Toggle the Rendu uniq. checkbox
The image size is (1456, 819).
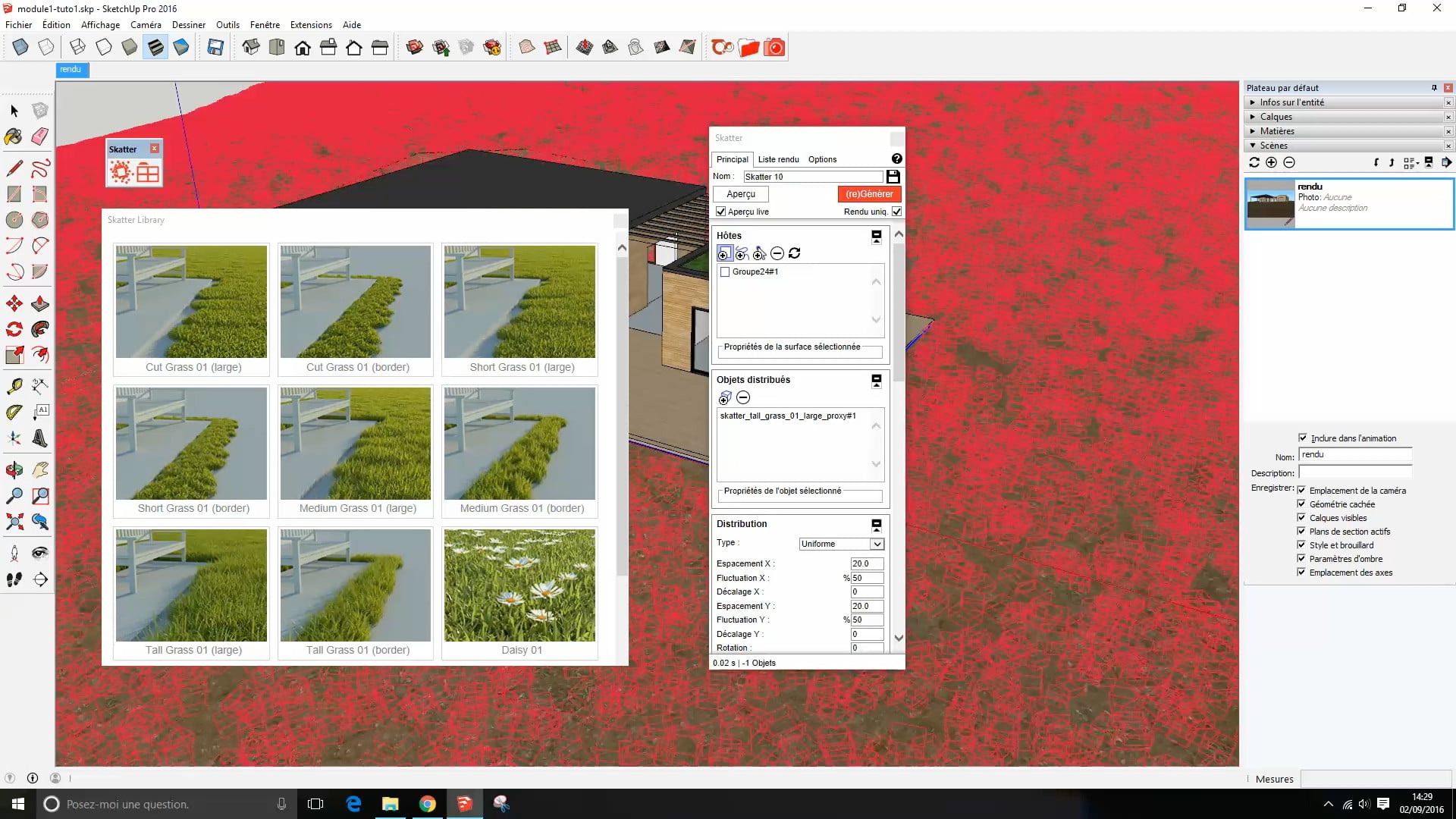coord(897,212)
